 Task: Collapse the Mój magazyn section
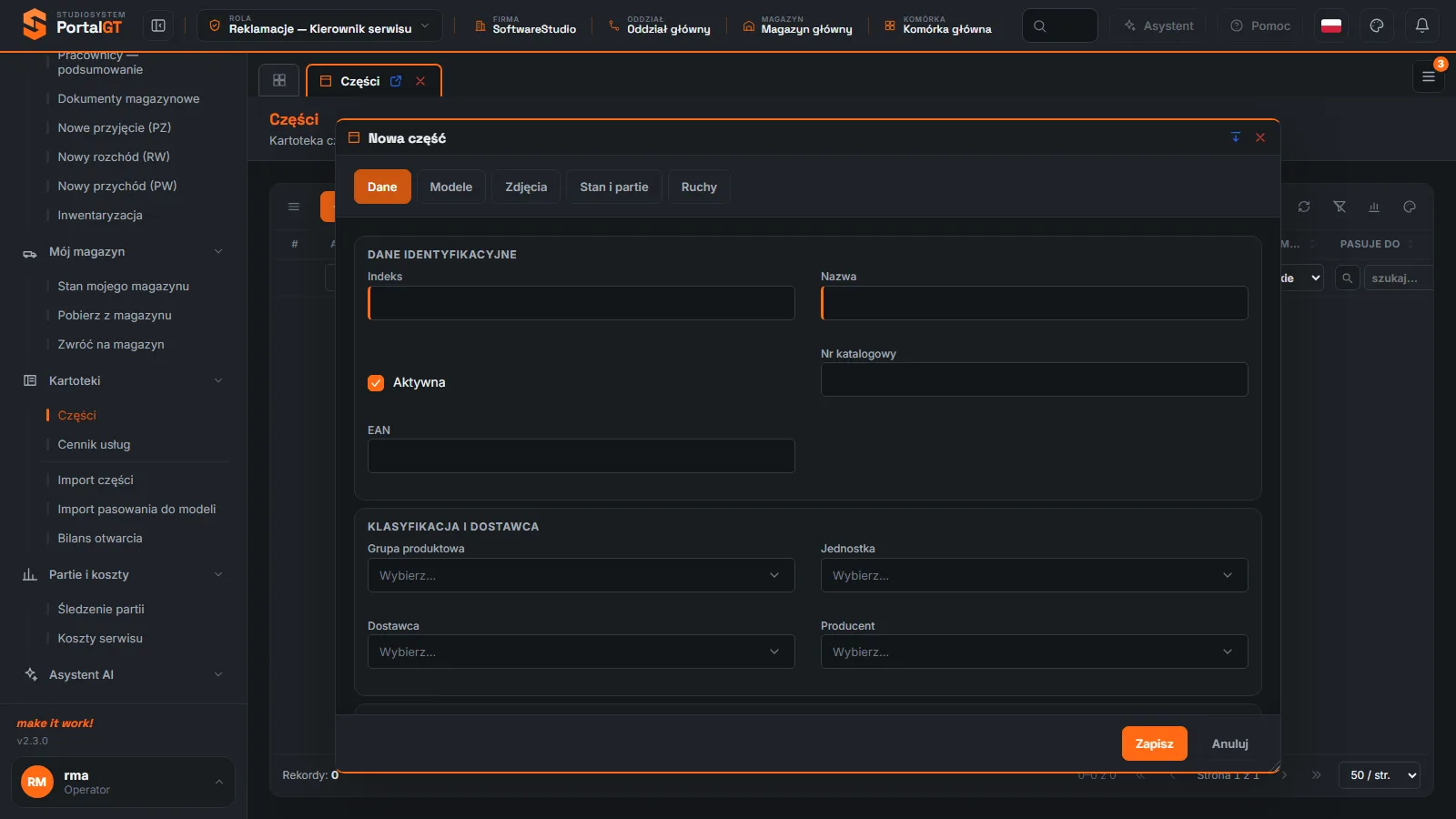click(123, 251)
